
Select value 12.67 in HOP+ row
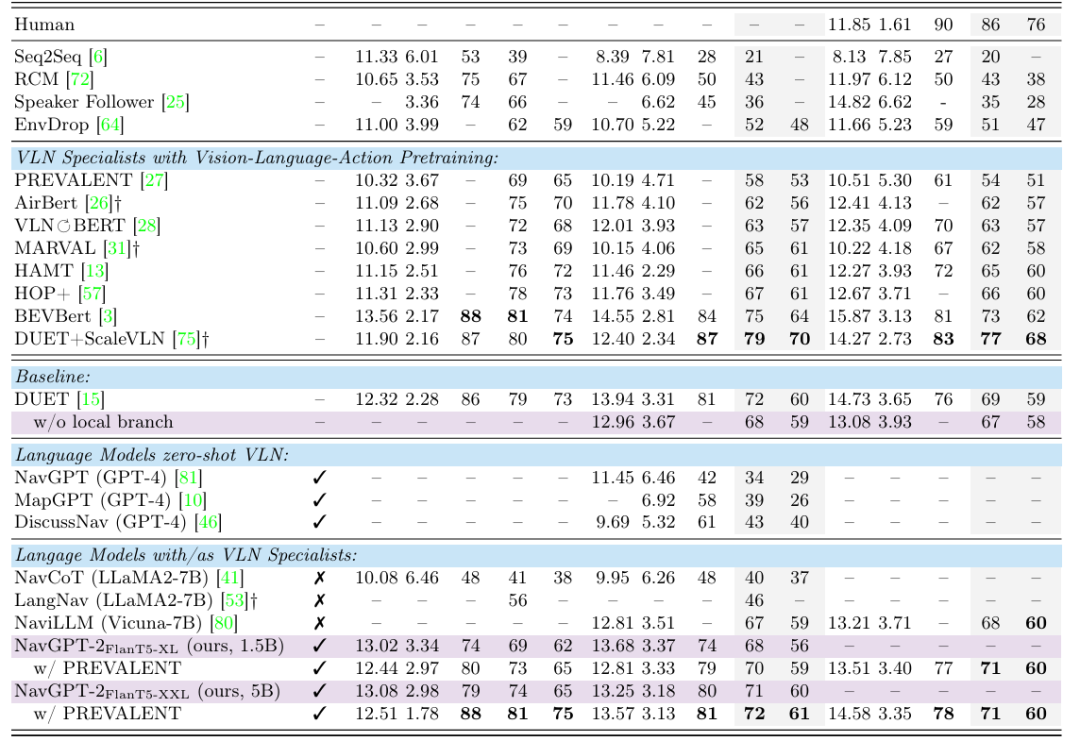tap(849, 294)
